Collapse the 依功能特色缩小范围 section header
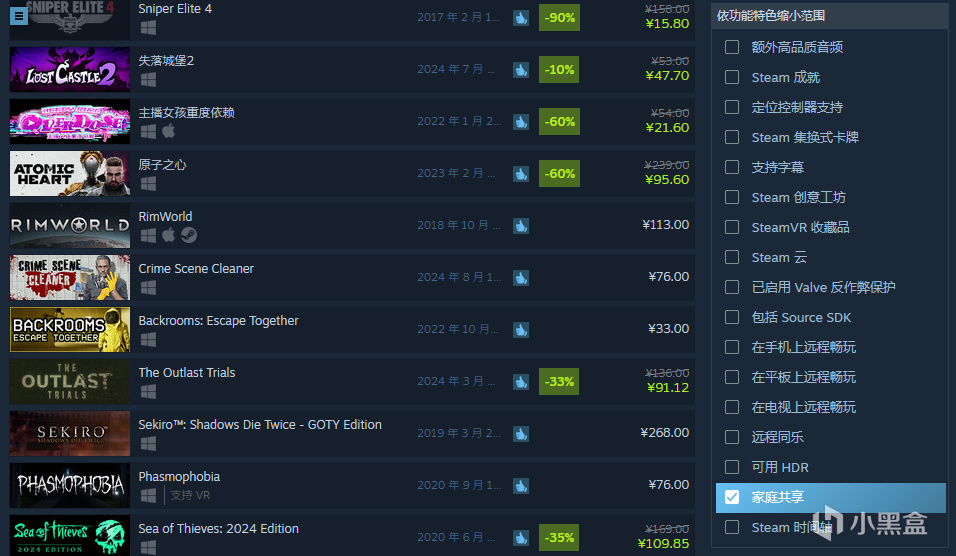 click(x=829, y=16)
